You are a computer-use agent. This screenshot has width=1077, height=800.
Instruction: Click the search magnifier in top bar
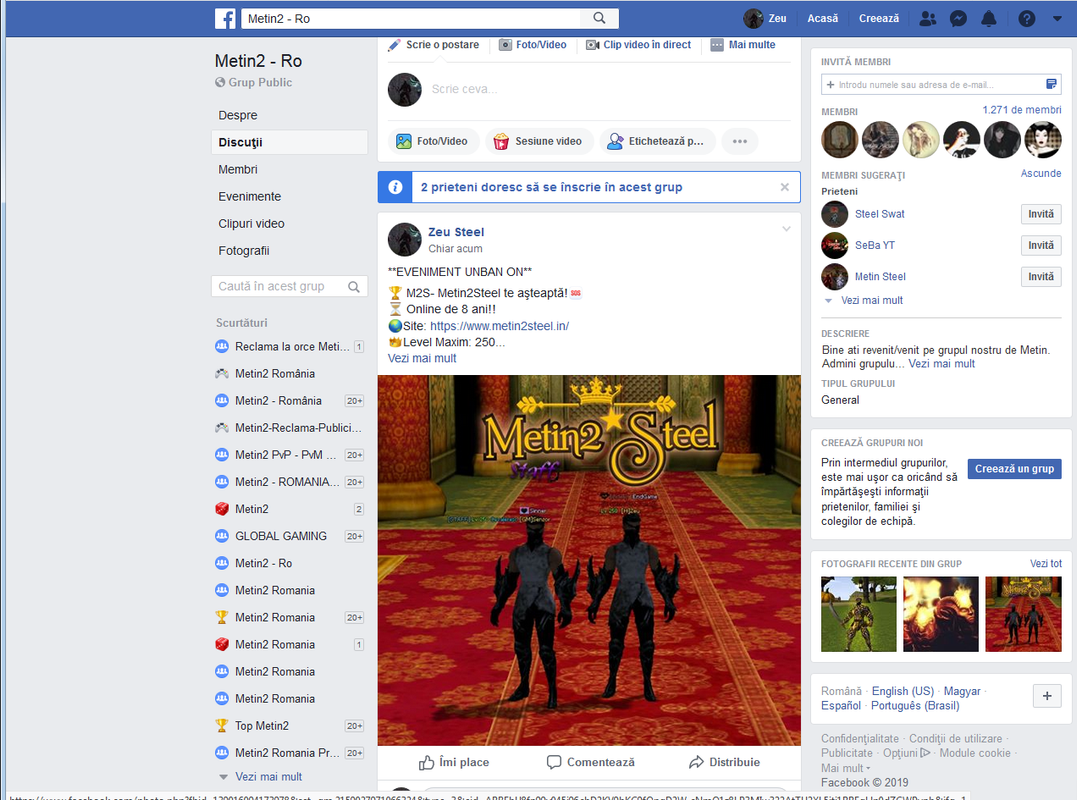pyautogui.click(x=600, y=18)
